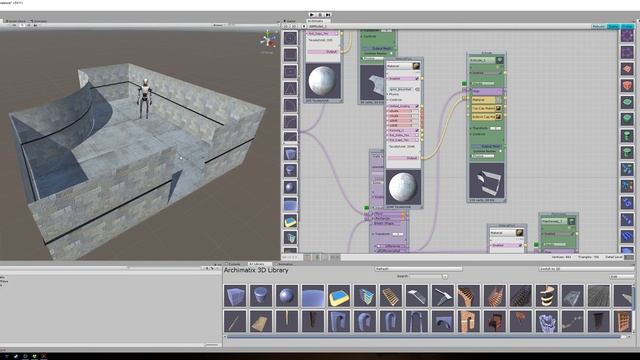Toggle Combine Meshes on the top green node
Image resolution: width=640 pixels, height=360 pixels.
click(391, 53)
